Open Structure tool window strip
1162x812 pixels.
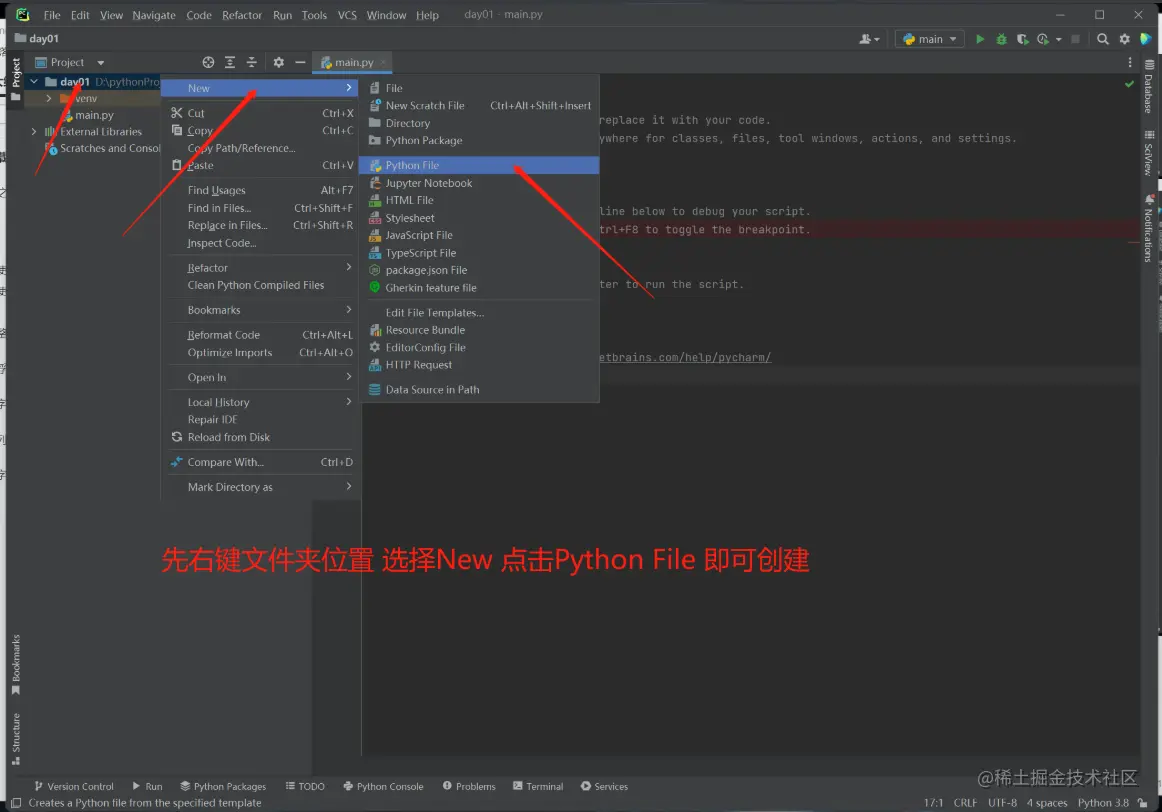[16, 739]
